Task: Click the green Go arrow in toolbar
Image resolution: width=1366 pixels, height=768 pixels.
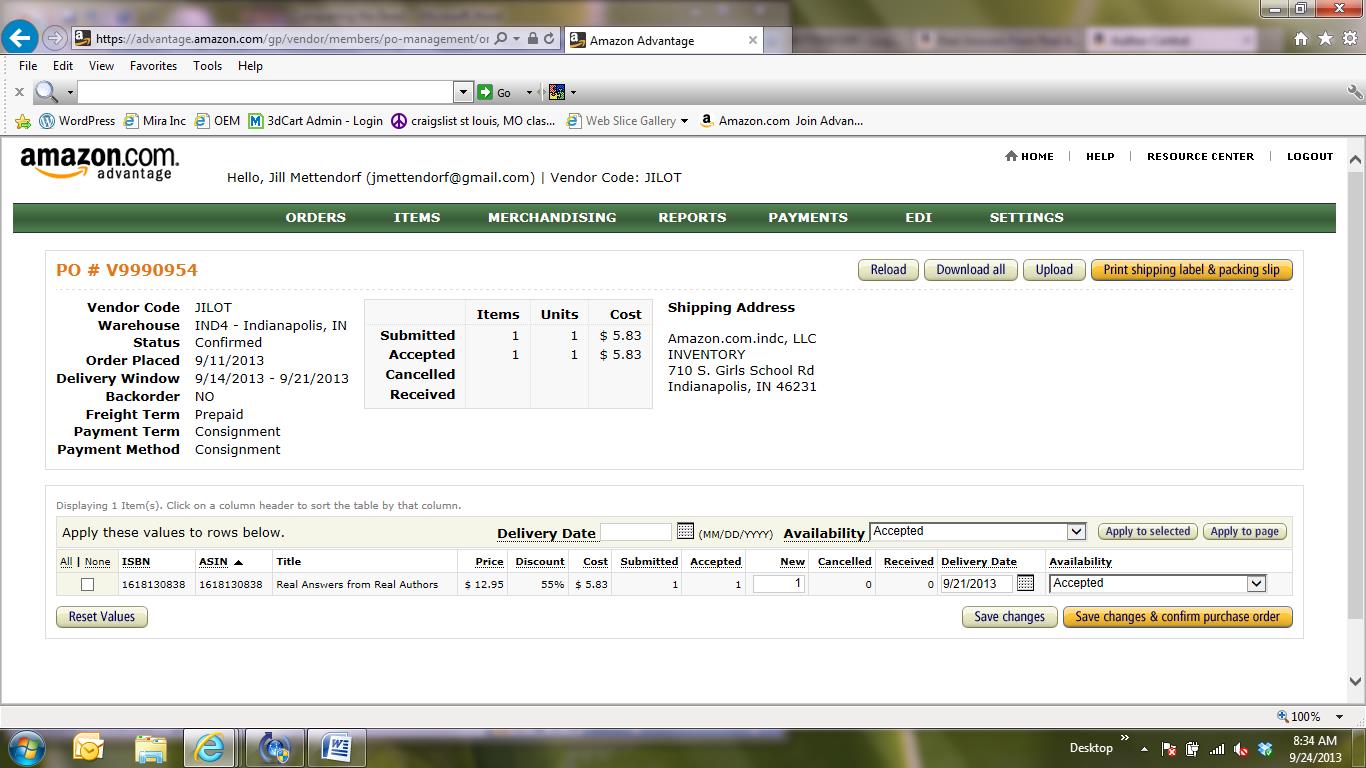Action: click(485, 92)
